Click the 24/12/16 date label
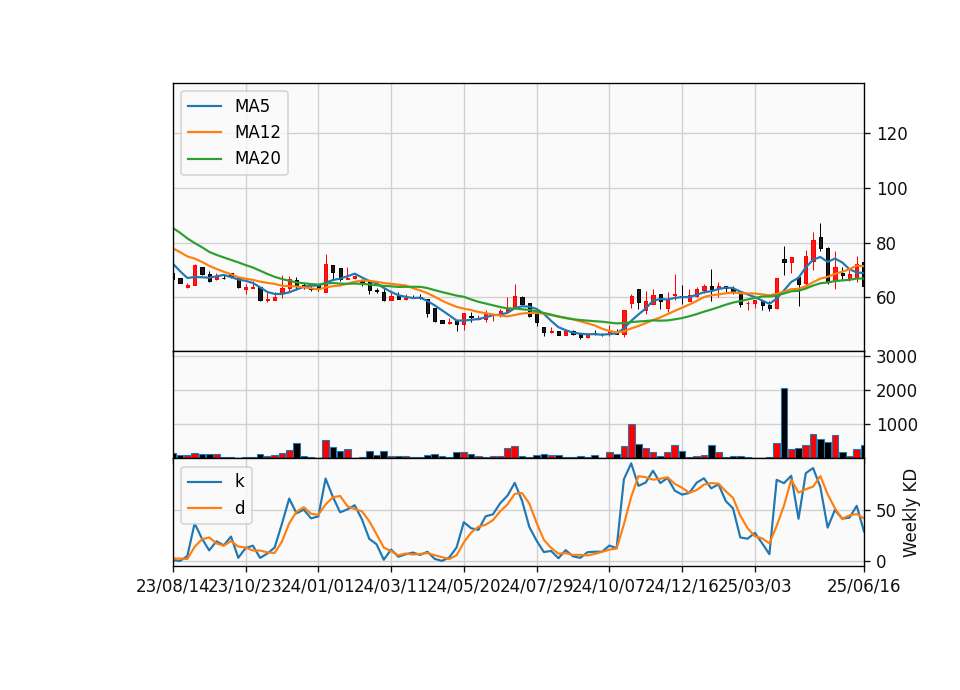This screenshot has width=960, height=690. tap(681, 587)
